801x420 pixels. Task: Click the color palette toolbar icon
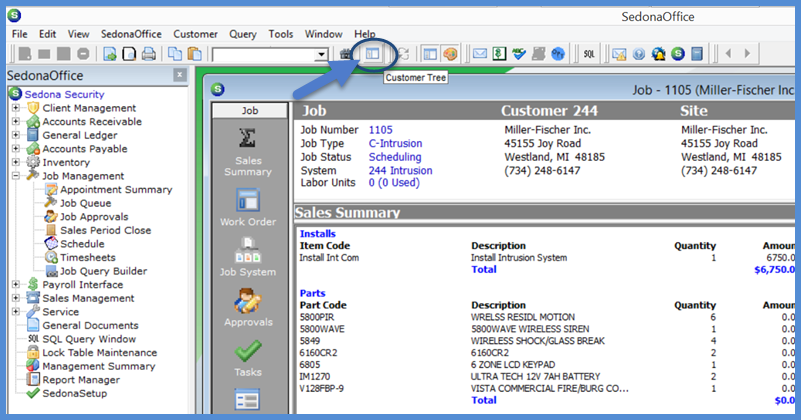coord(450,54)
